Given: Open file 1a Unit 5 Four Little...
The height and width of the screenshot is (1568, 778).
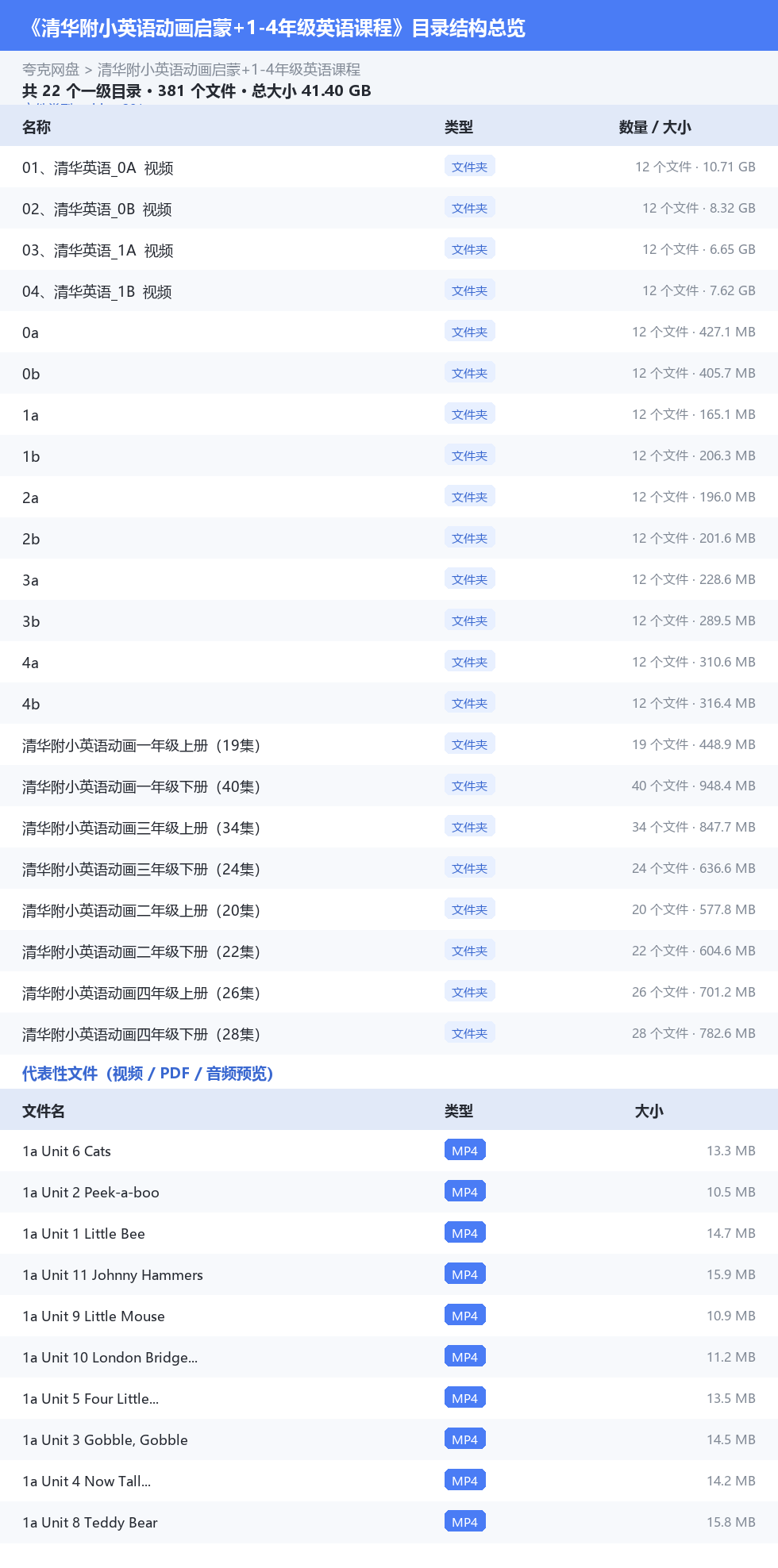Looking at the screenshot, I should [91, 1398].
